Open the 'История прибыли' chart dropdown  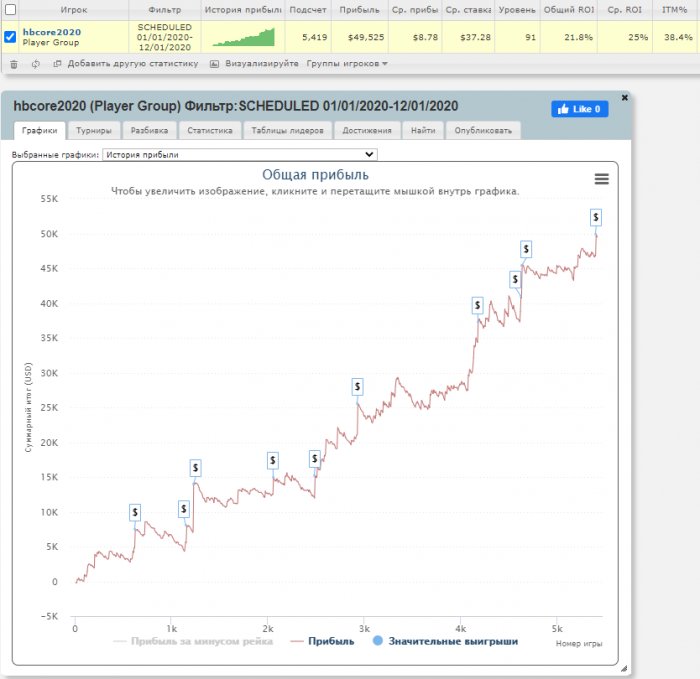(239, 155)
